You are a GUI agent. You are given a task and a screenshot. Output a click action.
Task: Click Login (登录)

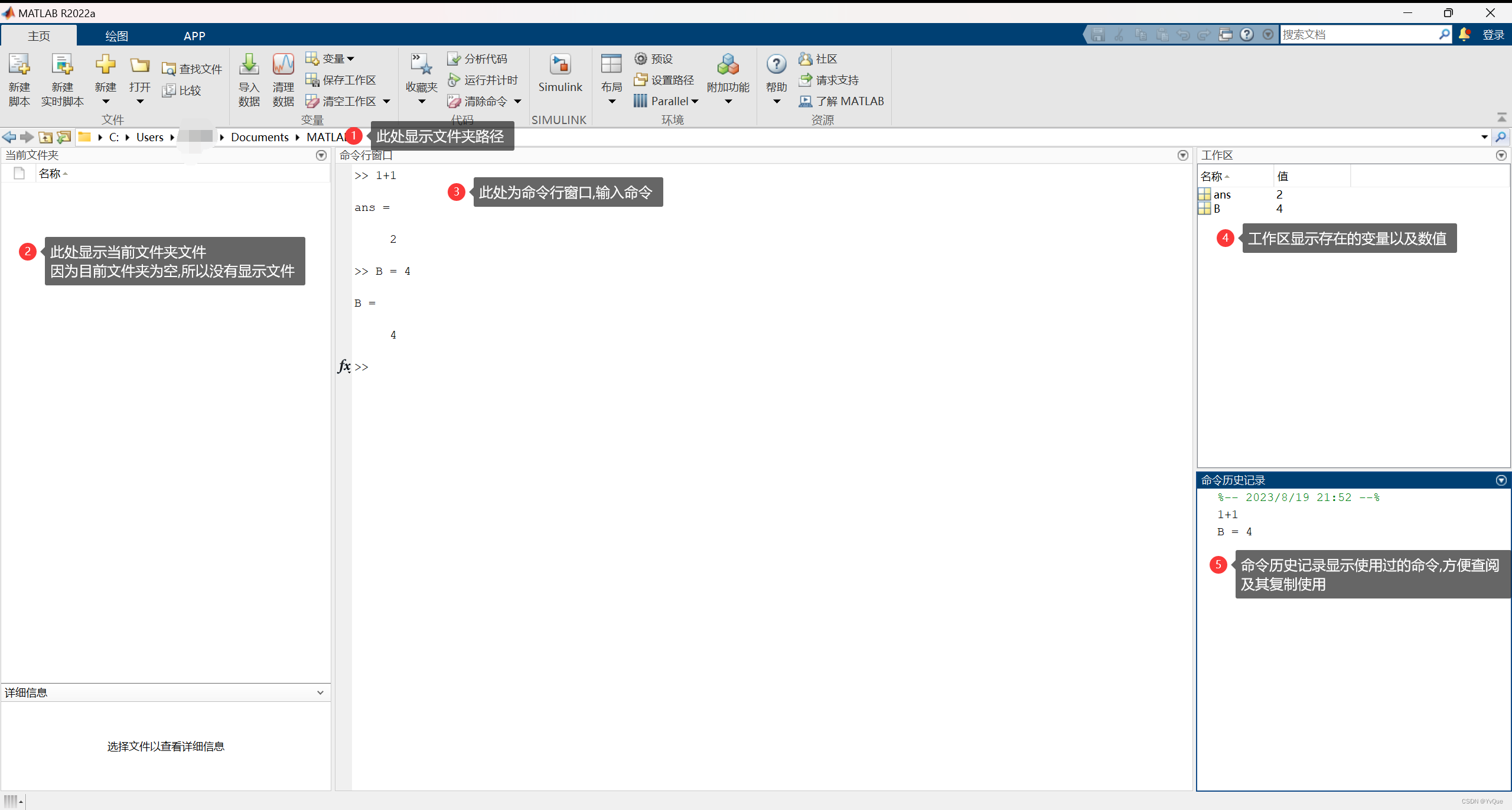click(1494, 35)
